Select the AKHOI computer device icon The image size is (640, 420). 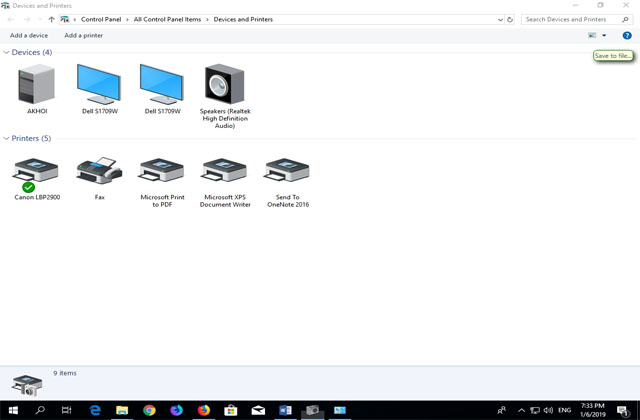point(37,85)
